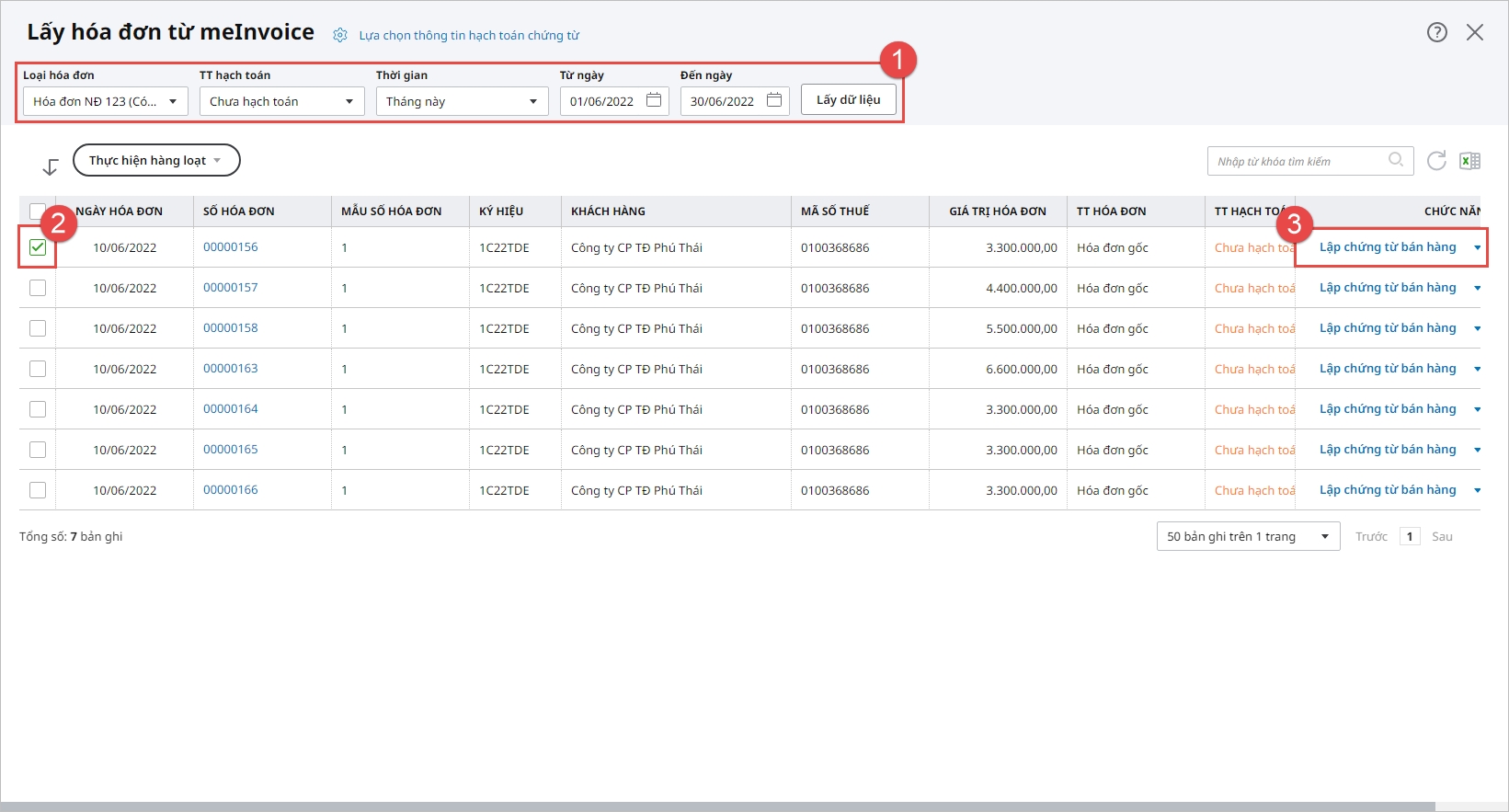Toggle the select-all checkbox in table header
The height and width of the screenshot is (812, 1509).
38,211
